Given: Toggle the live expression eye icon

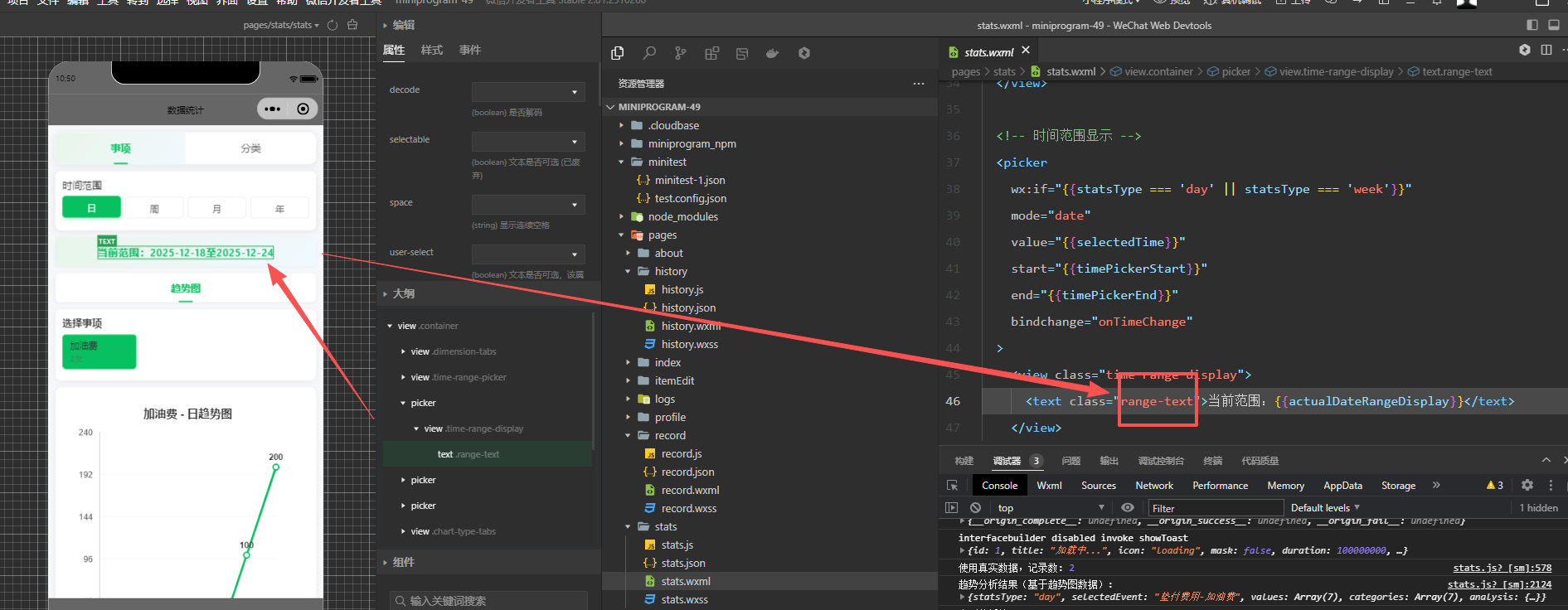Looking at the screenshot, I should click(1127, 508).
